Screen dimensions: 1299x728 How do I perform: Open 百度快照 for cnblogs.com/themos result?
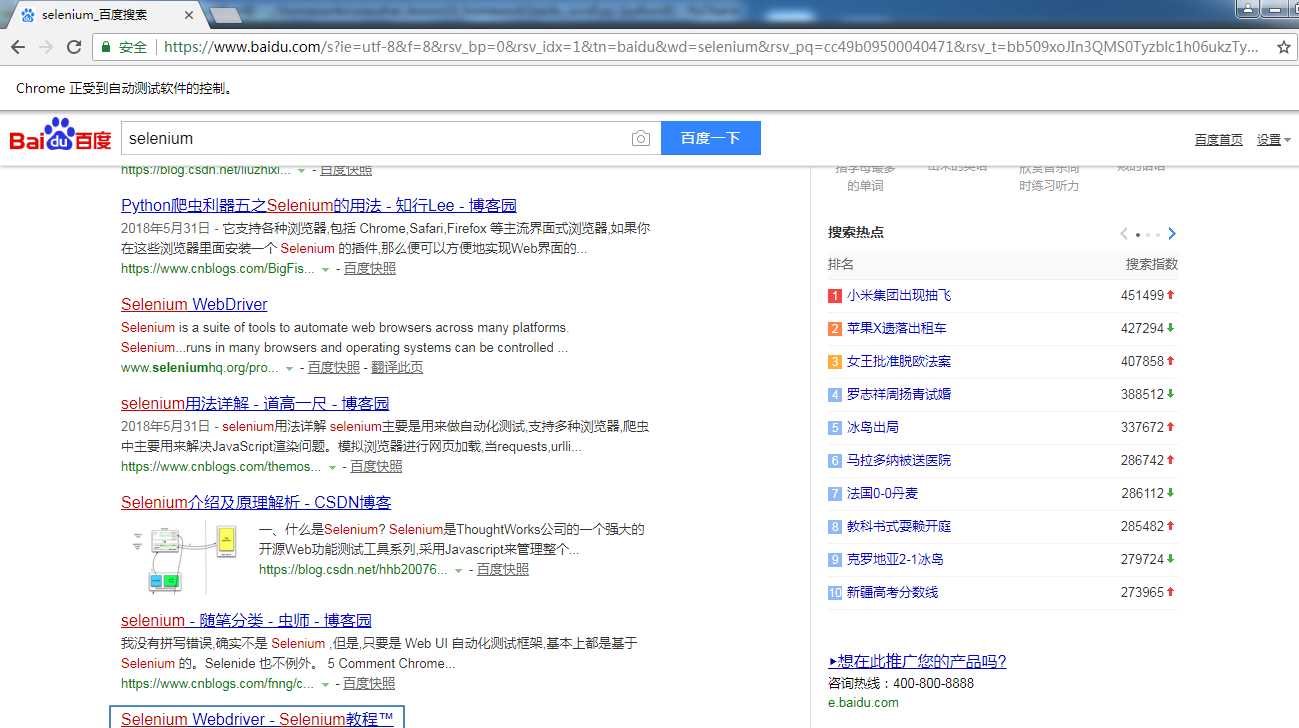(376, 466)
